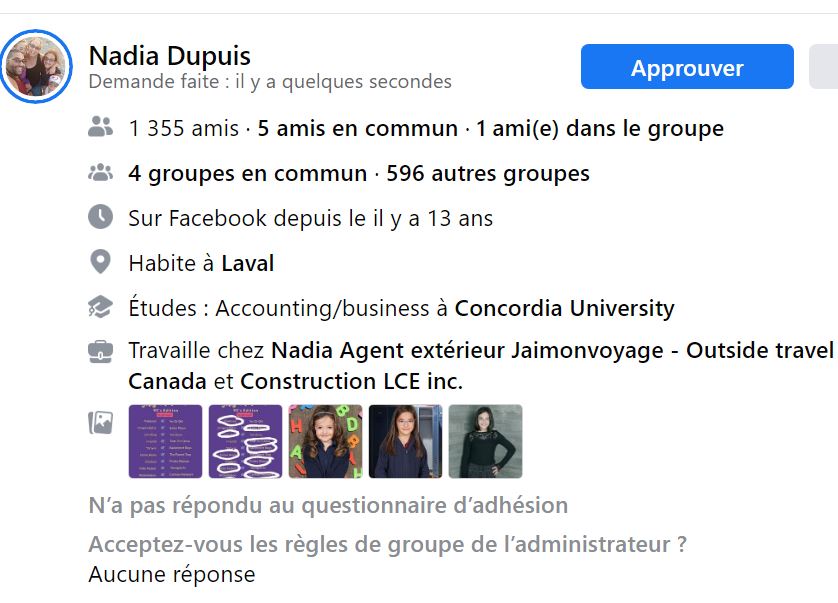Open Construction LCE inc. page link

click(352, 382)
